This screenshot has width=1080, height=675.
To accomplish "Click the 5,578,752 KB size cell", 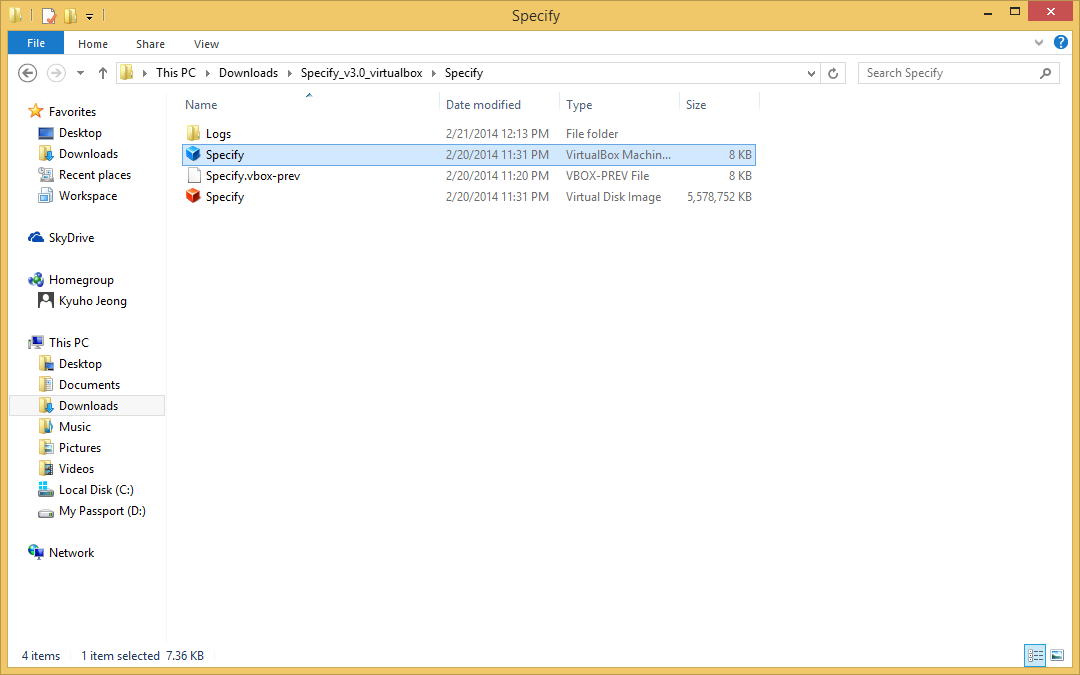I will click(x=719, y=197).
